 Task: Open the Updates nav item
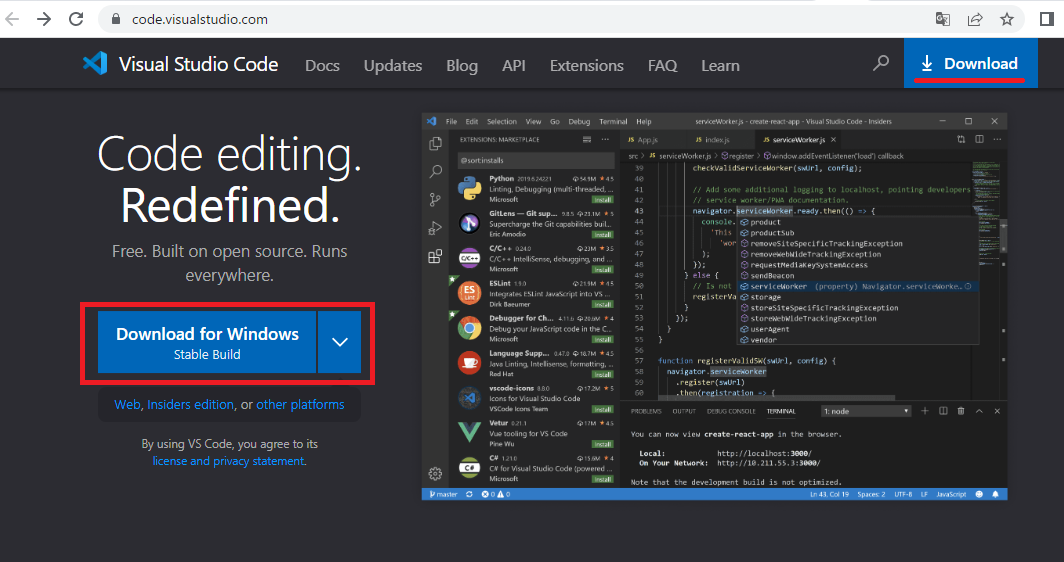coord(393,66)
